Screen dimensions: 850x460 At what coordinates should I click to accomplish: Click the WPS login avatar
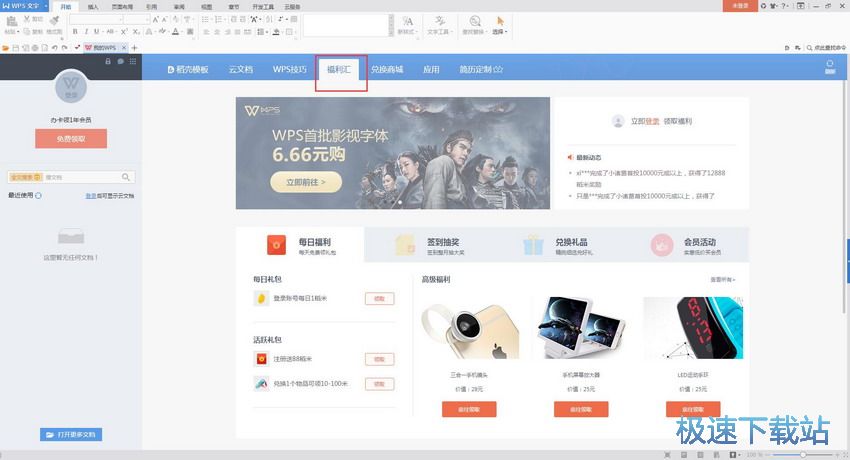(x=71, y=87)
